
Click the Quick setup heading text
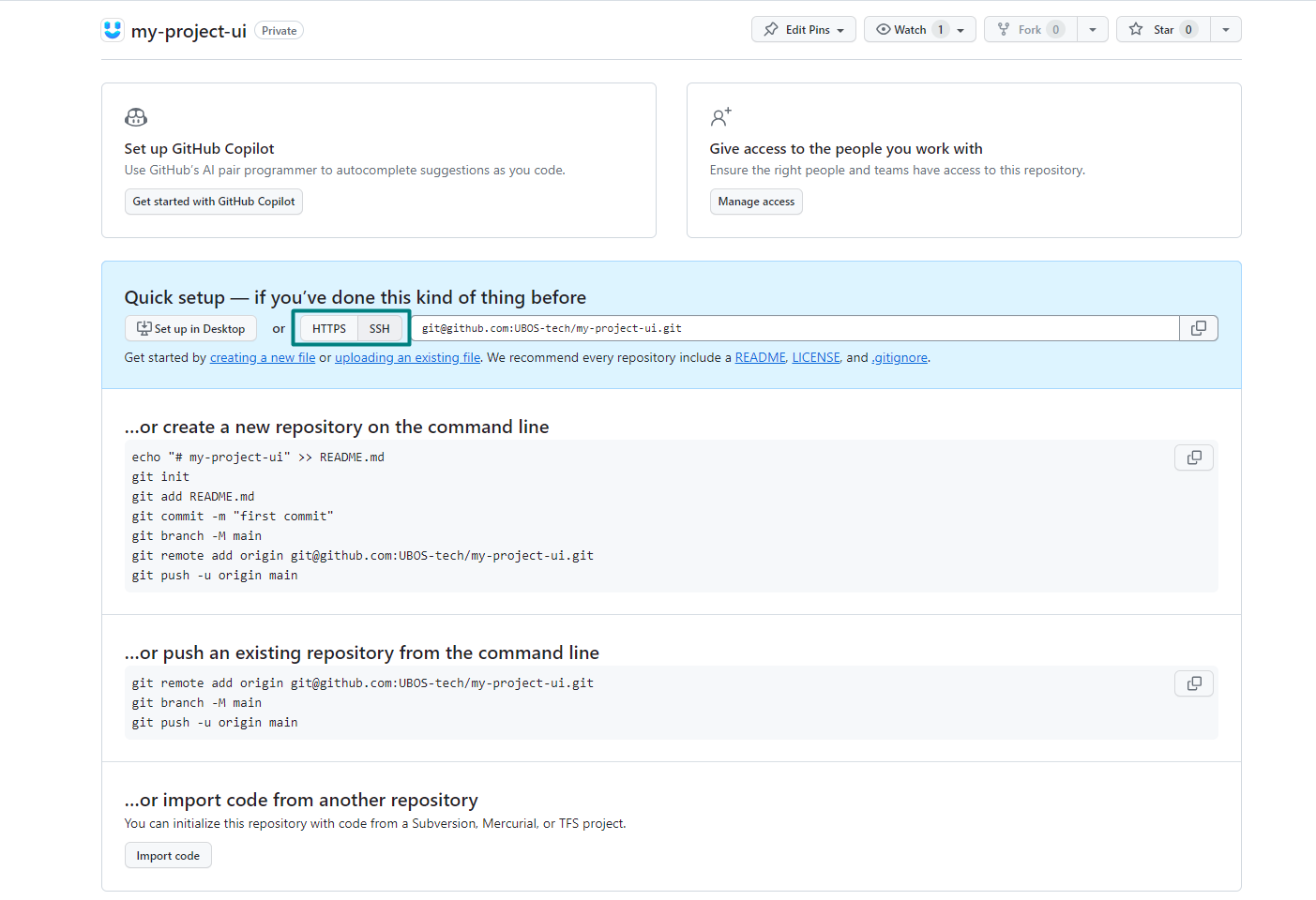coord(355,297)
